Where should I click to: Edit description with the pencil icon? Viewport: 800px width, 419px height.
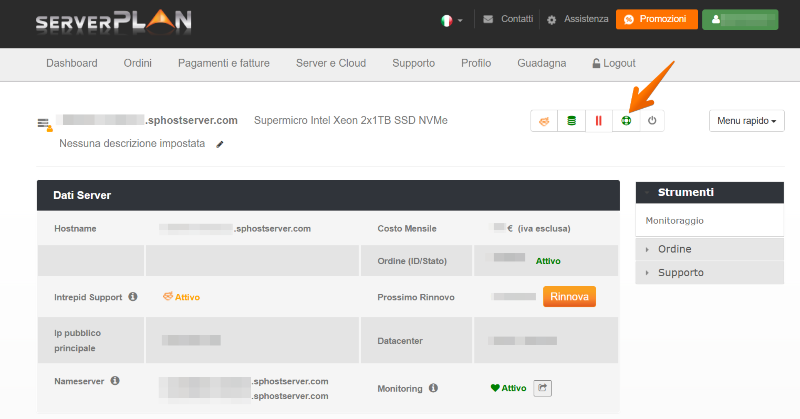(220, 144)
